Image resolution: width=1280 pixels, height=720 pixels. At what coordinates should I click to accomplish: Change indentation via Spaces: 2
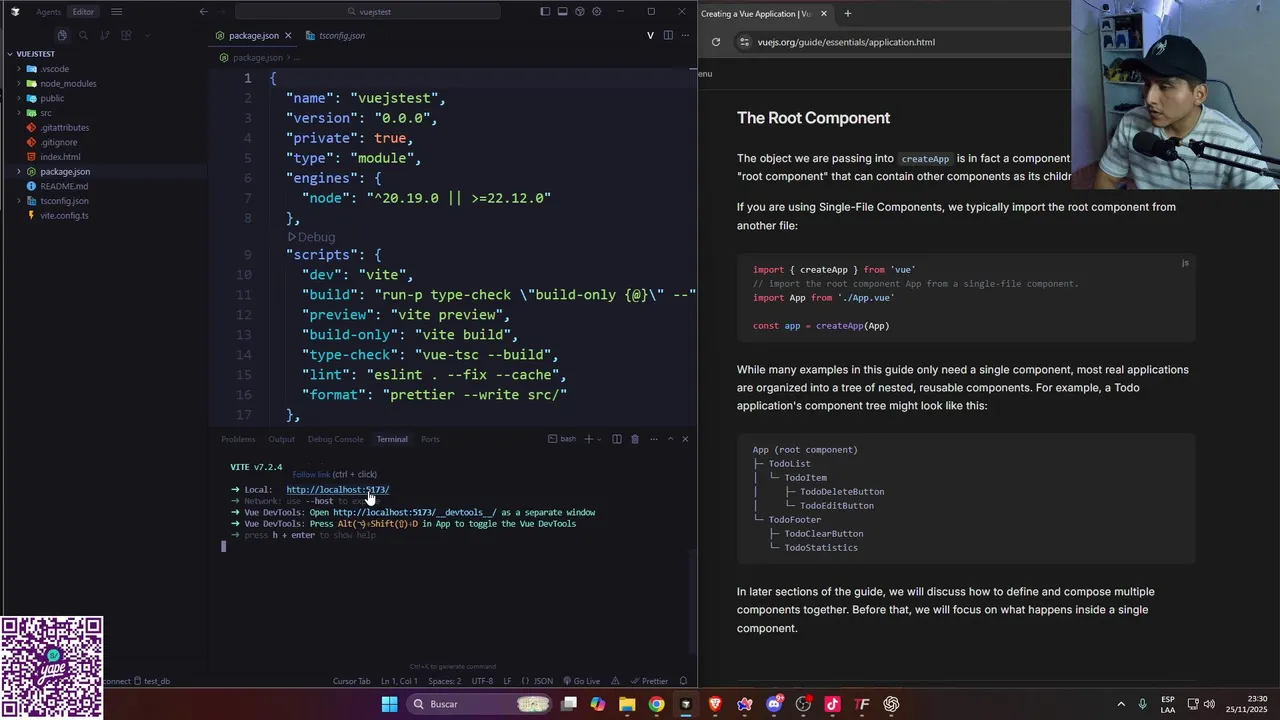pyautogui.click(x=445, y=681)
